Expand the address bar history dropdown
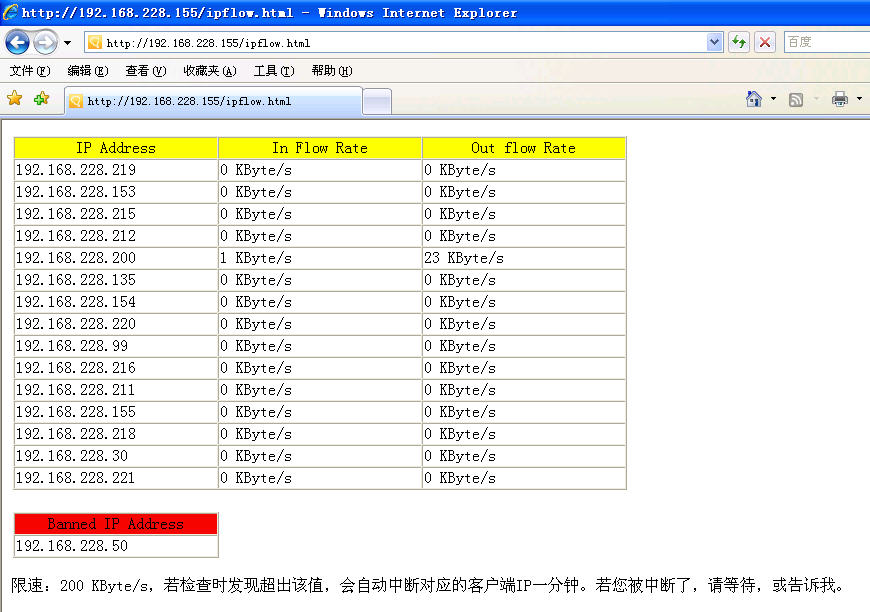 click(714, 43)
